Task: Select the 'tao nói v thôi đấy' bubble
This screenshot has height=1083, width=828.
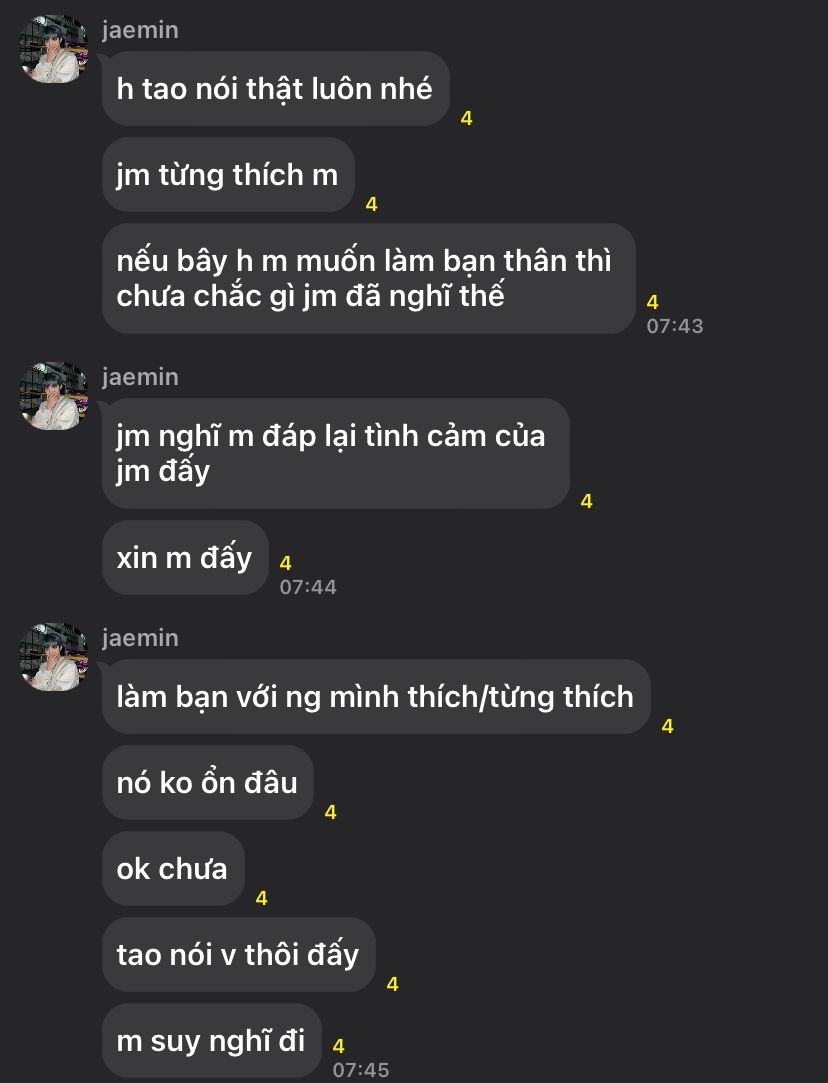Action: click(238, 955)
